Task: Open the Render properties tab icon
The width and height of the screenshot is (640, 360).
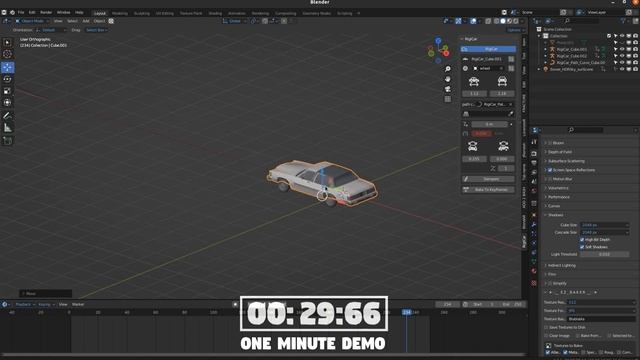Action: point(534,153)
